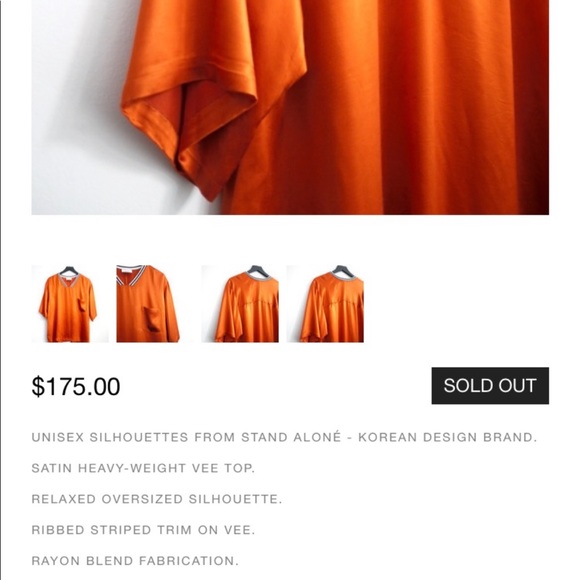Click the pocket in the second thumbnail
The width and height of the screenshot is (580, 580).
click(x=152, y=319)
